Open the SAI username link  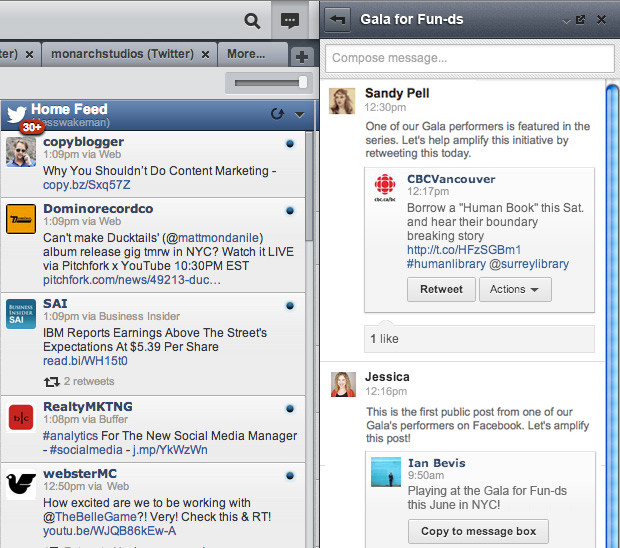point(55,303)
